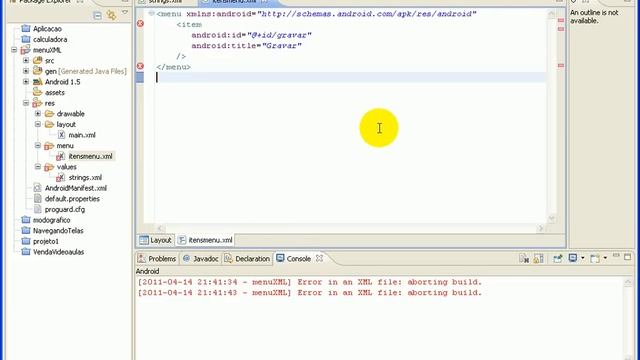This screenshot has width=640, height=360.
Task: Click the Android 1.5 library icon
Action: (x=38, y=82)
